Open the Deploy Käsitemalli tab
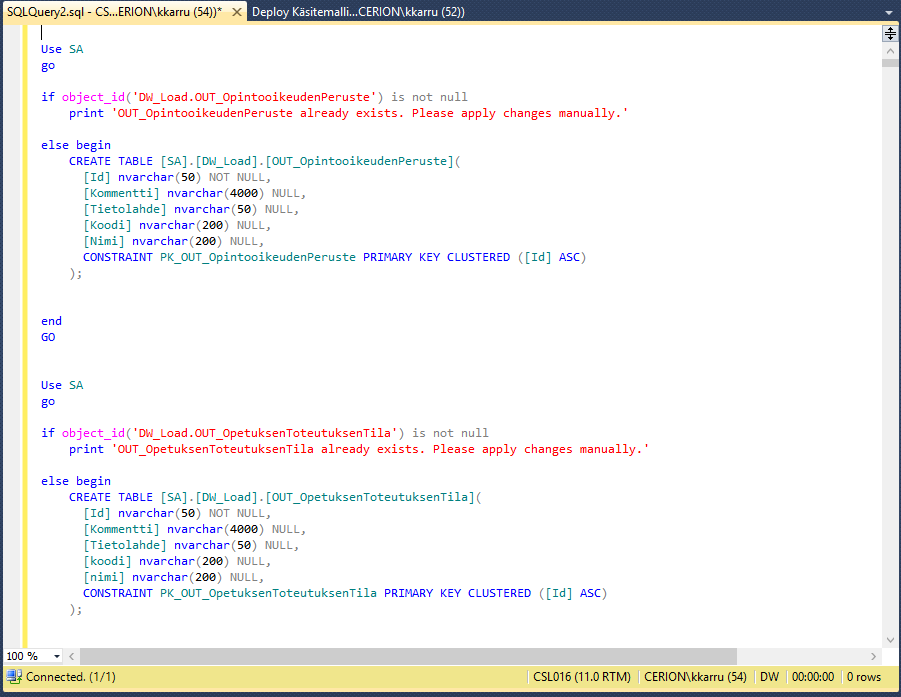 (358, 11)
